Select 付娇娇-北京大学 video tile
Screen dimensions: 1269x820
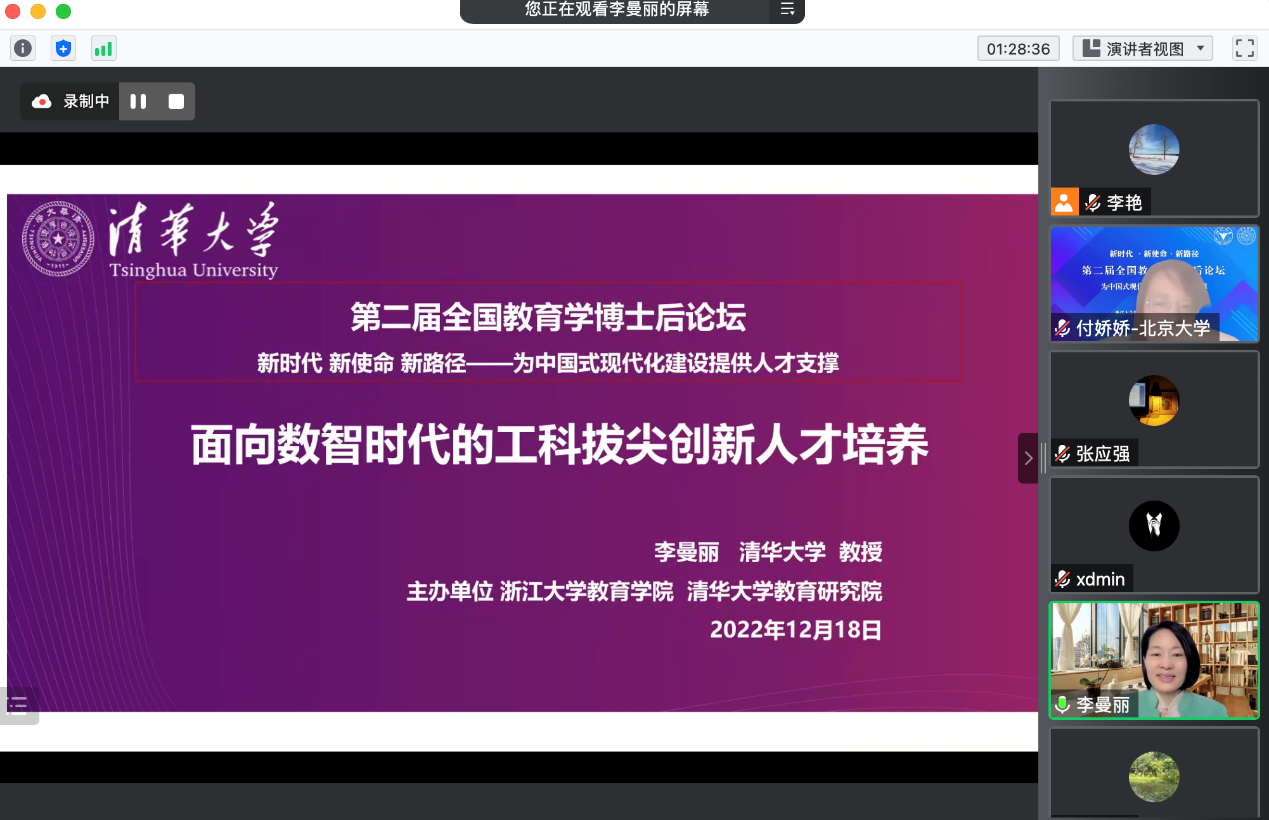coord(1153,283)
